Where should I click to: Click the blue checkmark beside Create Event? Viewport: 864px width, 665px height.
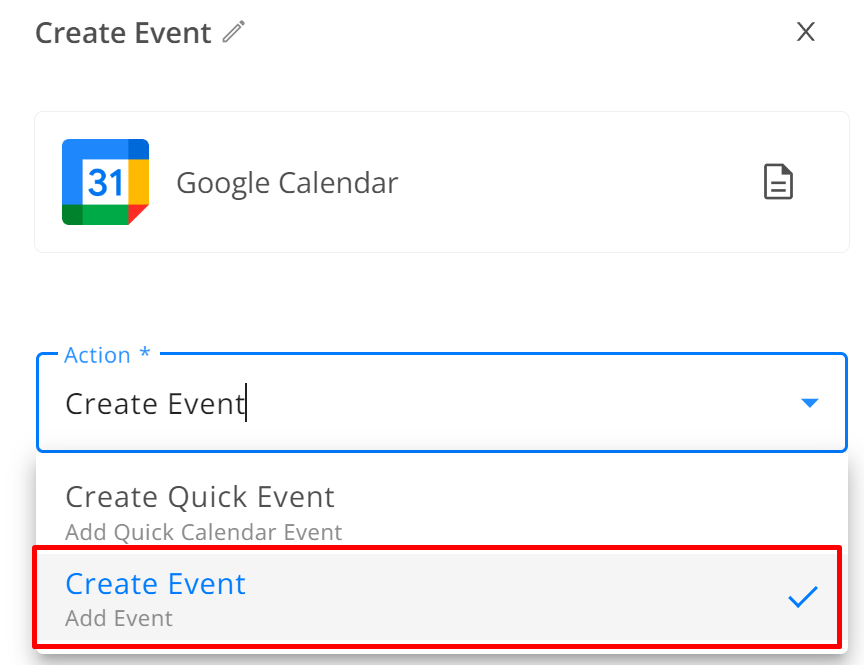[x=802, y=596]
